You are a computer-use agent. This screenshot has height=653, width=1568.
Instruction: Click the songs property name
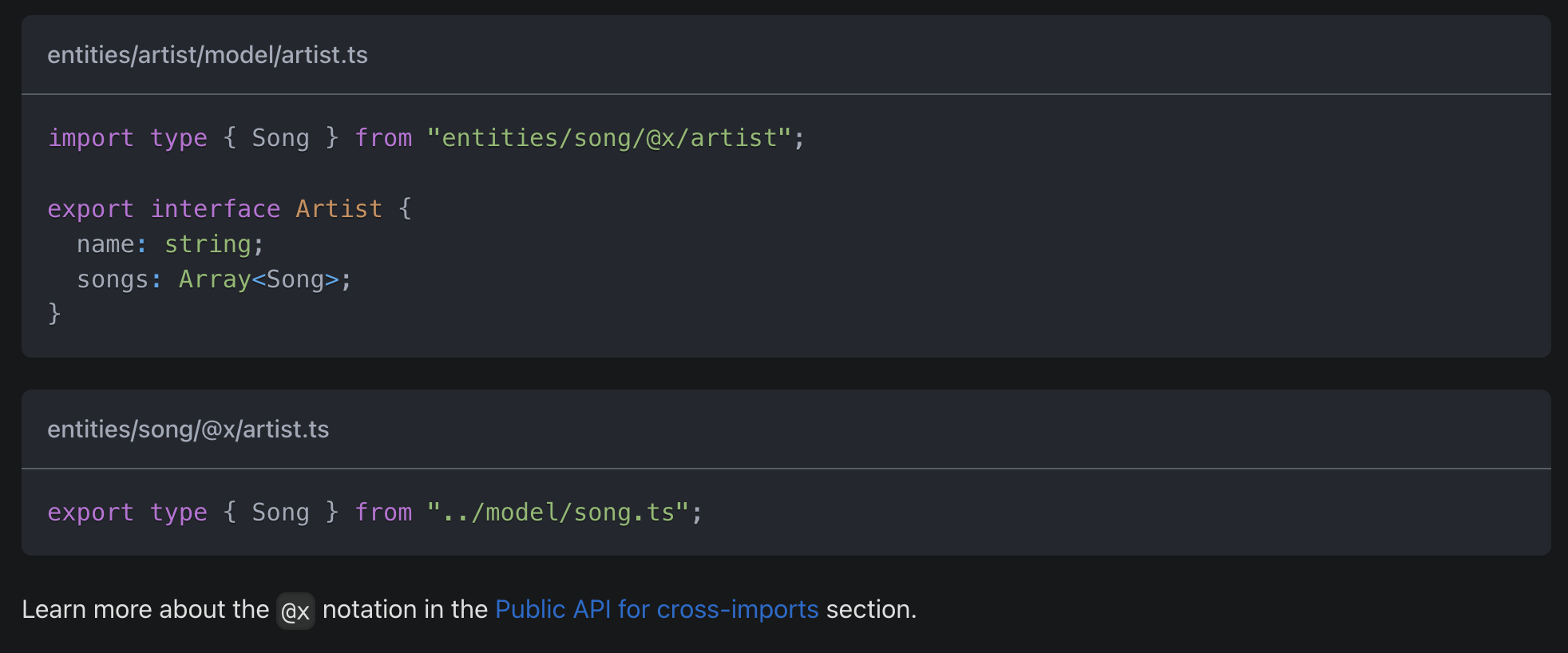coord(113,279)
